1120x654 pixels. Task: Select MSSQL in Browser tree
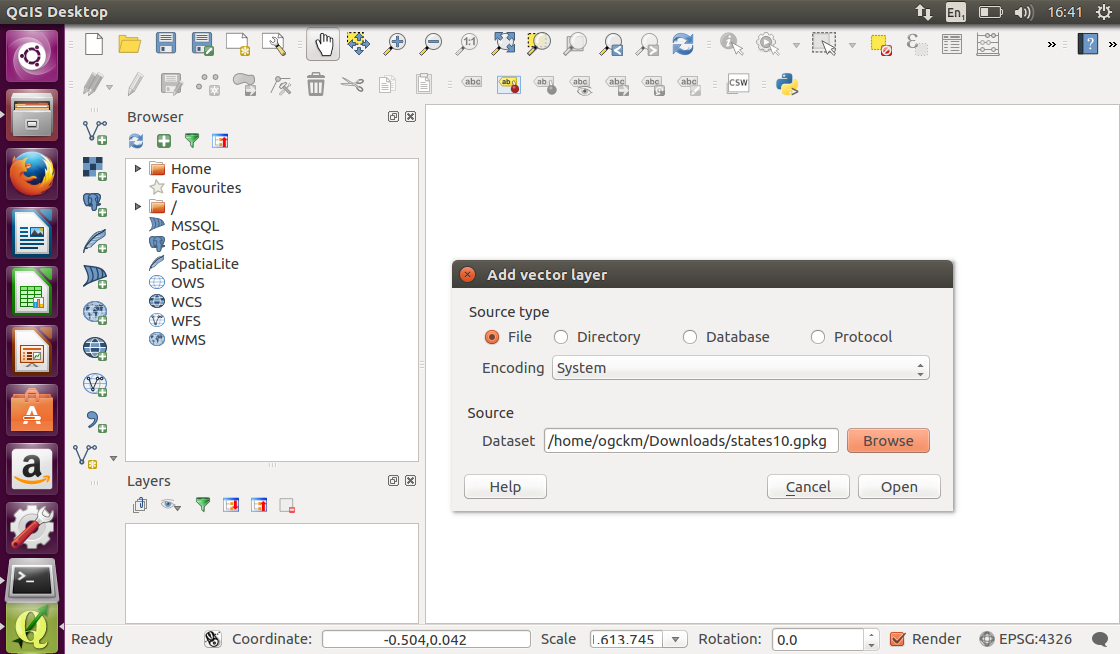194,226
